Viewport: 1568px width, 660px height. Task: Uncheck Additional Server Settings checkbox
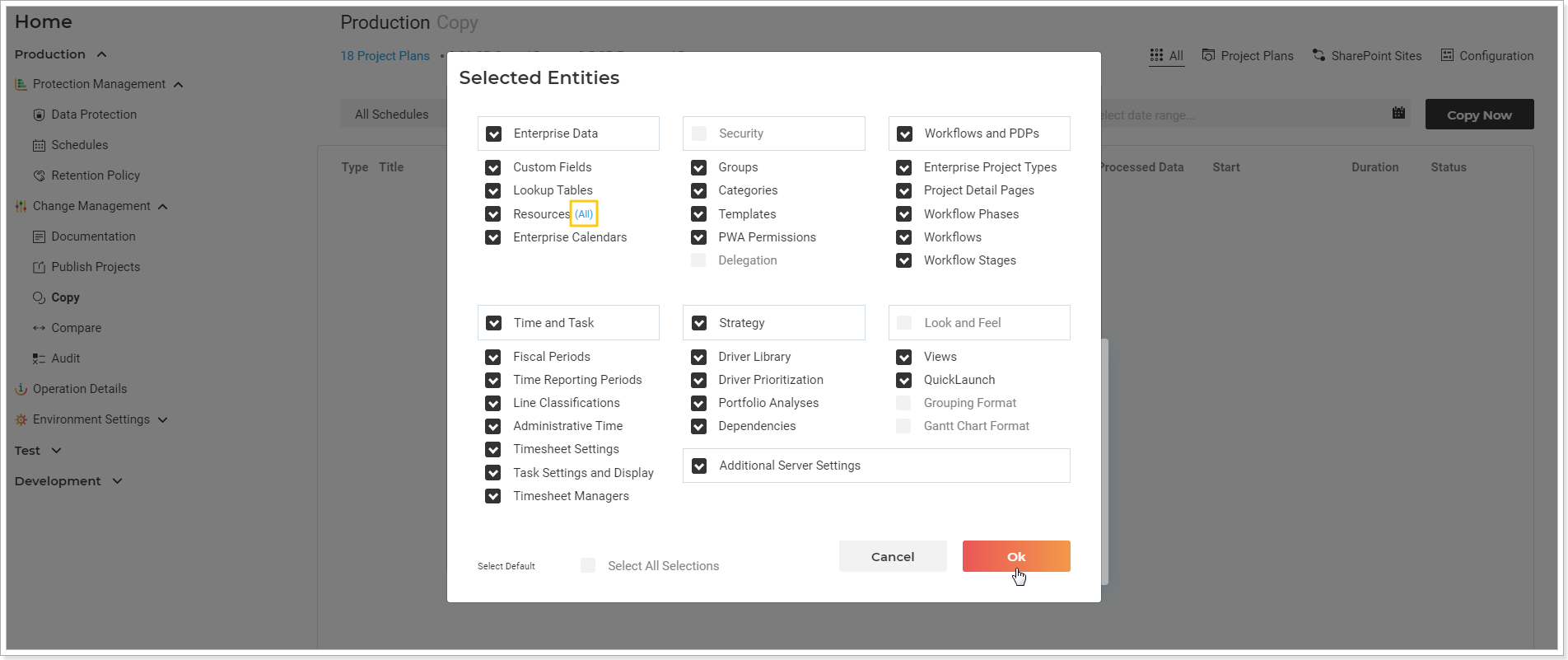click(699, 466)
